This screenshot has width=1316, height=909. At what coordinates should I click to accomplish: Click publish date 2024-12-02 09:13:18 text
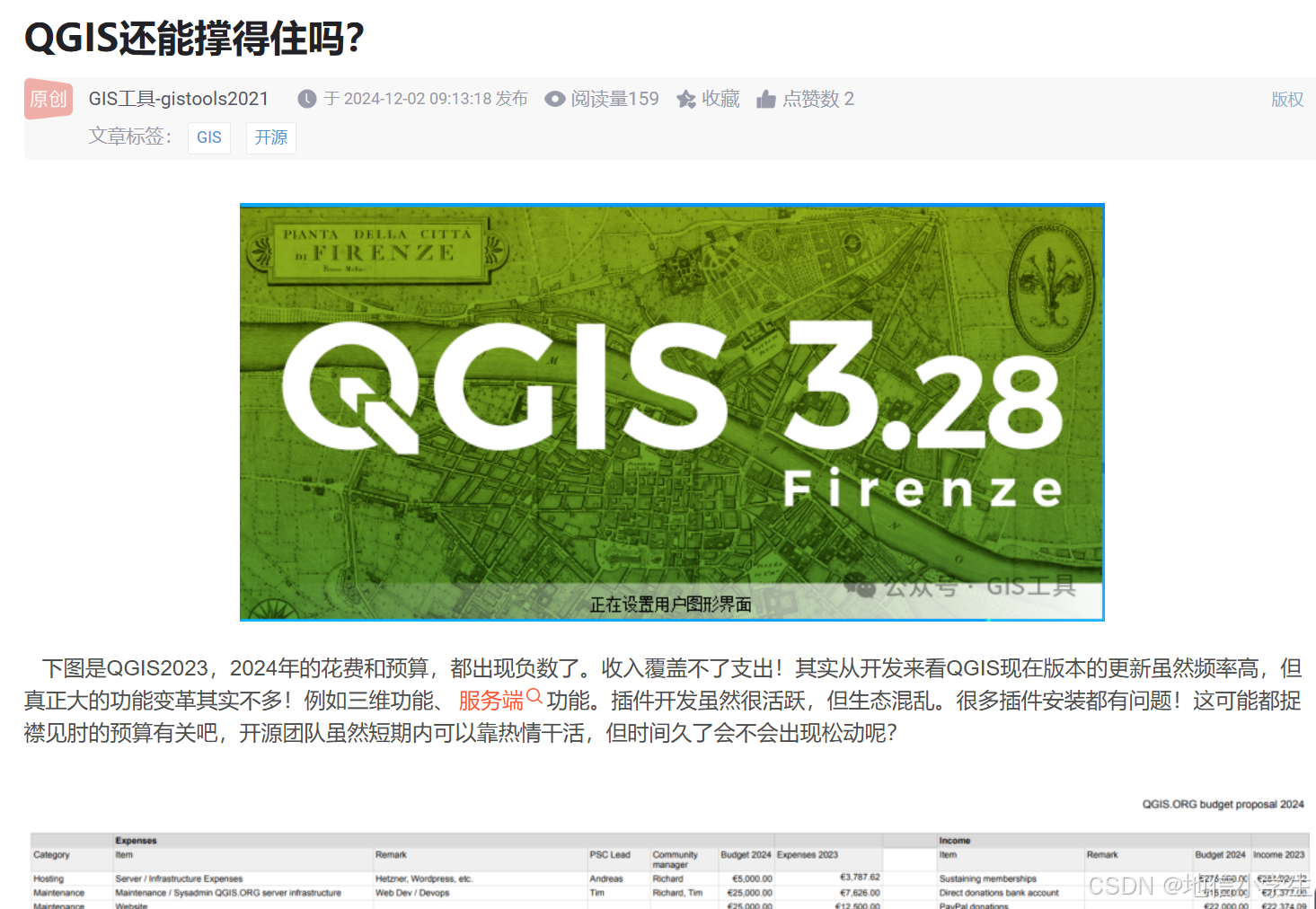418,99
